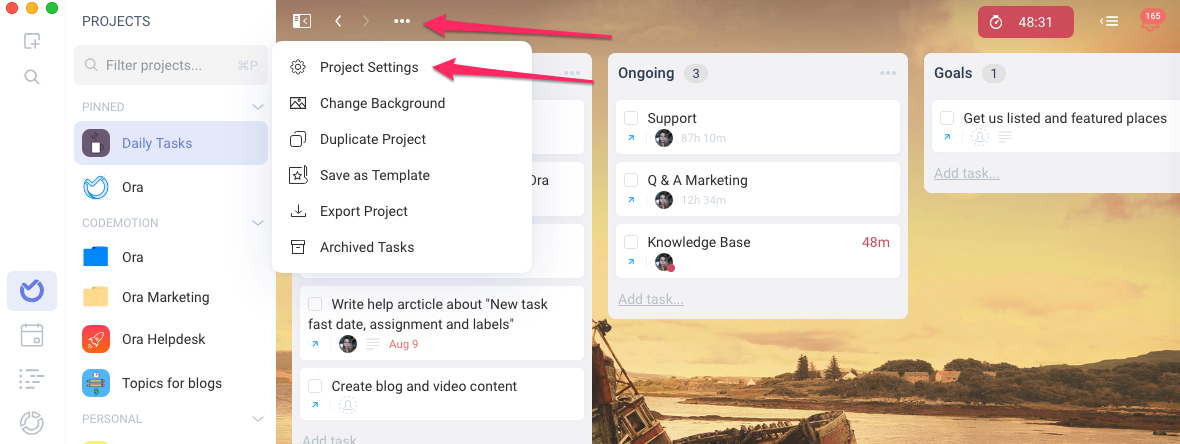Click the 87h 10m tracked time
This screenshot has height=444, width=1180.
click(703, 138)
